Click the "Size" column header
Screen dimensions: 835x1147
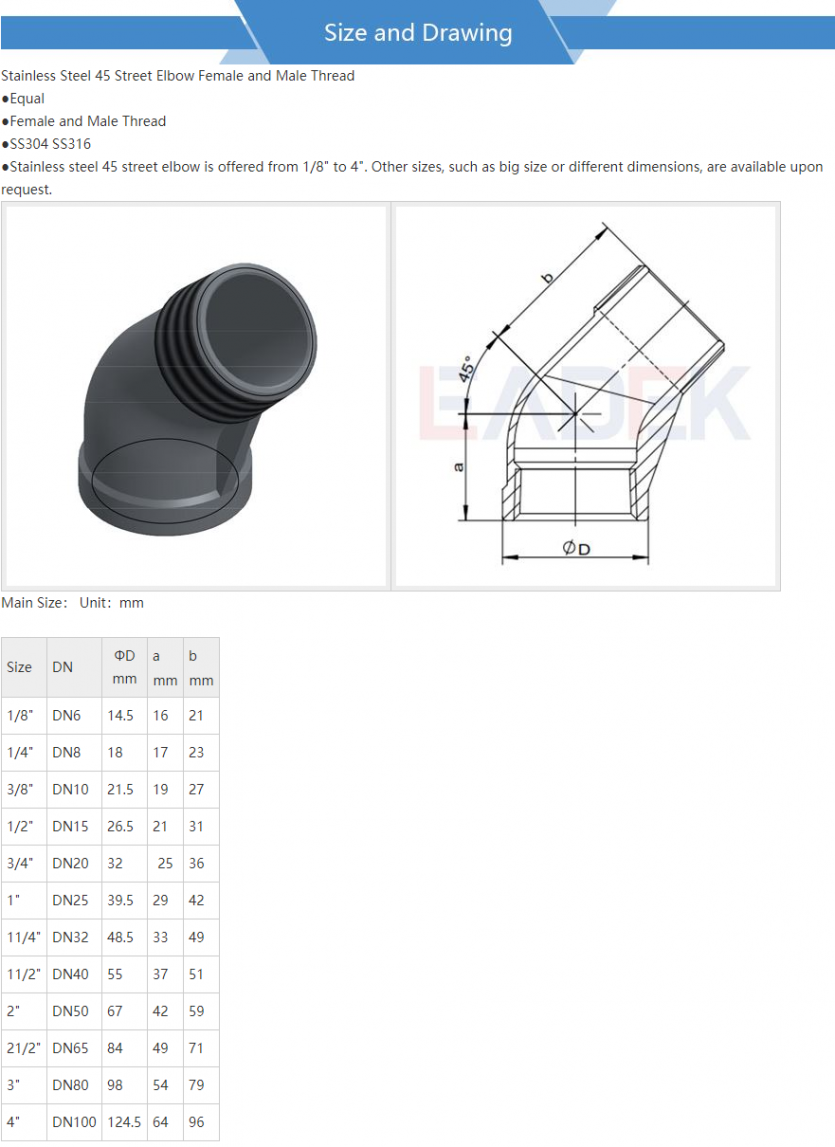click(x=24, y=667)
